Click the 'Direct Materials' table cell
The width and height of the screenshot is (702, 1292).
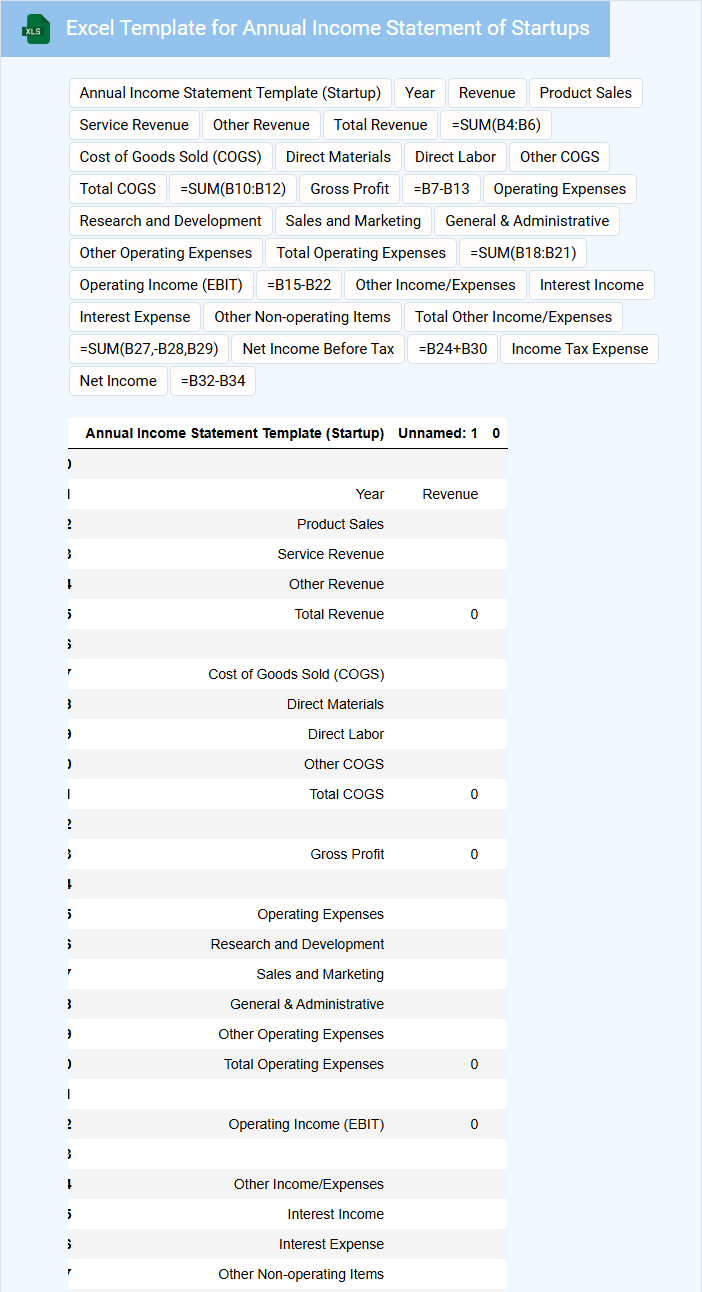click(x=335, y=704)
